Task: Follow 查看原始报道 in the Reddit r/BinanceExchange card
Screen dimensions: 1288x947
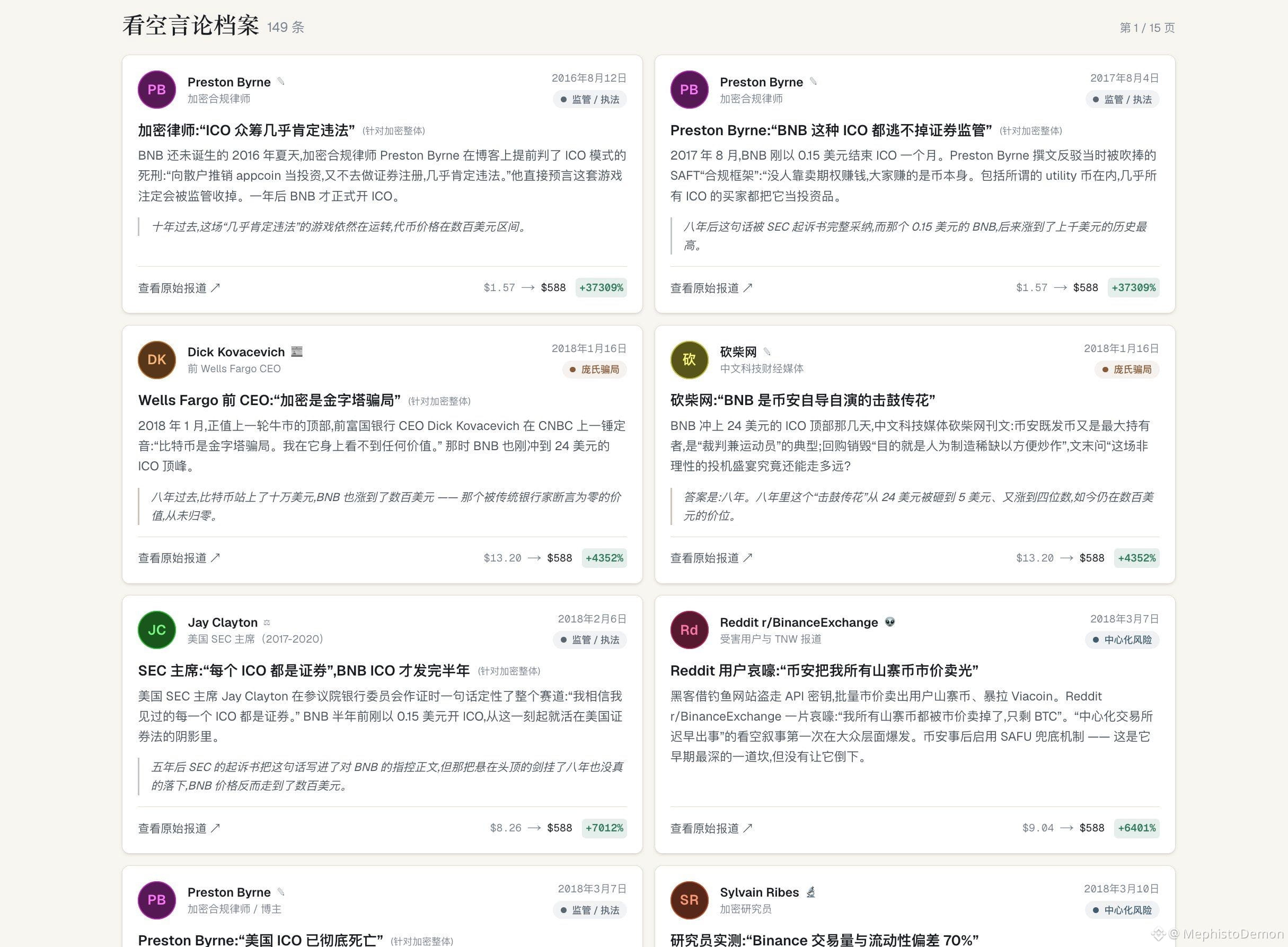Action: [x=712, y=828]
